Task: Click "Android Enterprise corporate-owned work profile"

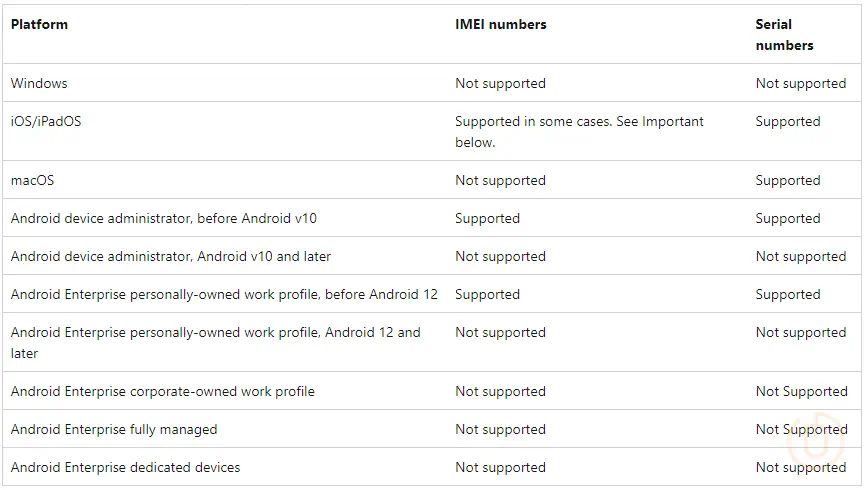Action: (163, 391)
